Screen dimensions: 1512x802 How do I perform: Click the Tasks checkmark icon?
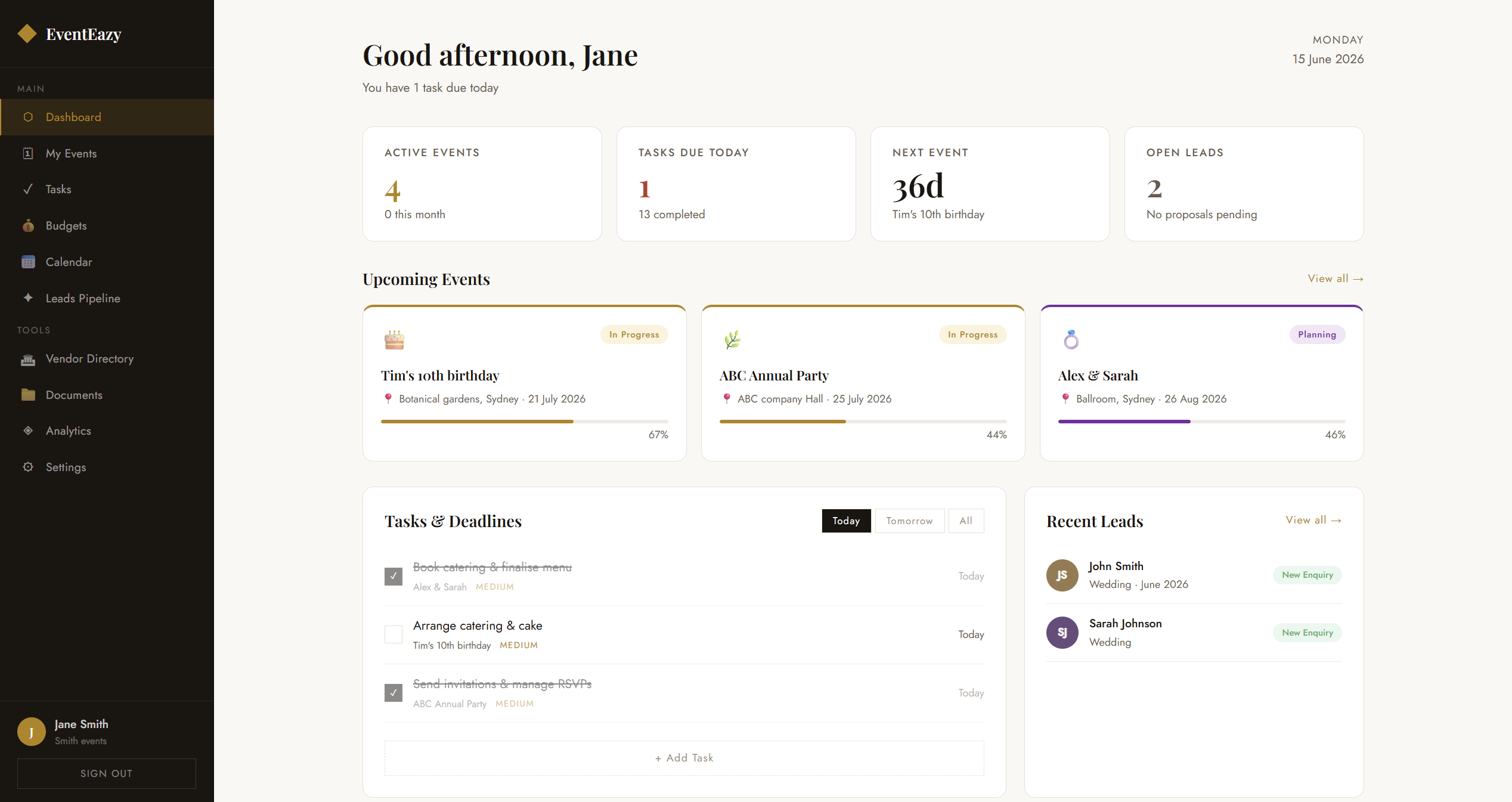[x=28, y=189]
